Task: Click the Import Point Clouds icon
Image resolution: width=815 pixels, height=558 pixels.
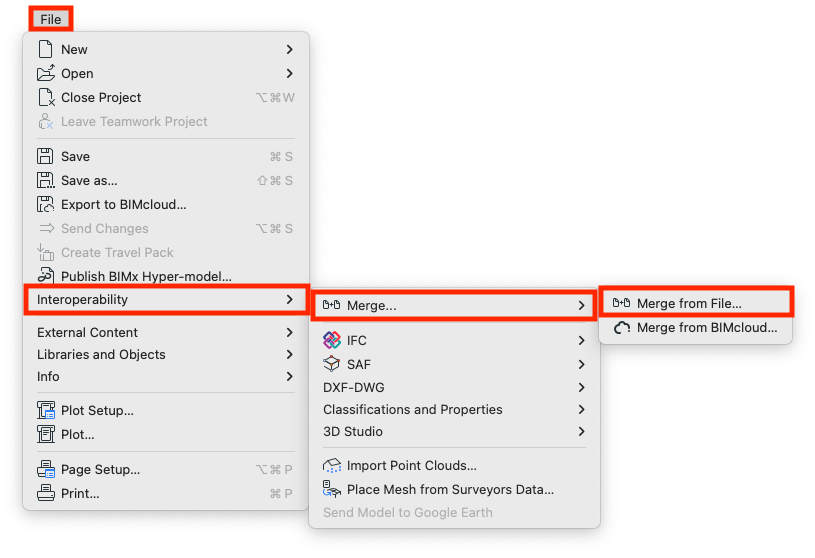Action: click(x=332, y=465)
